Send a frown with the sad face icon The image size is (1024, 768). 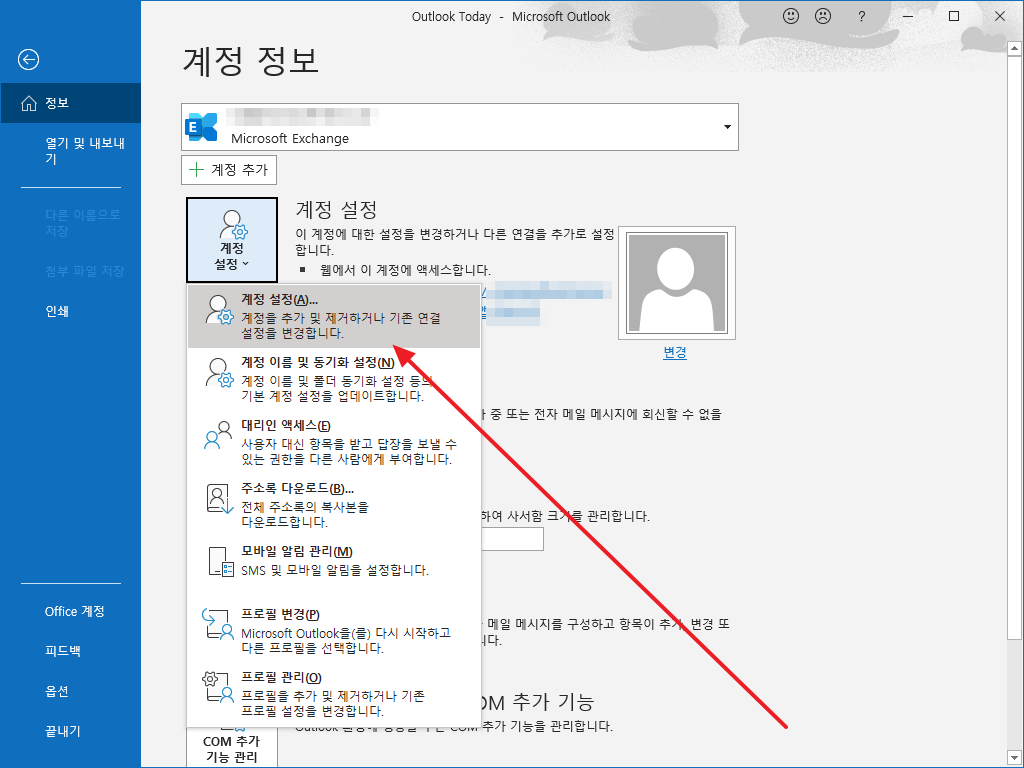point(823,16)
